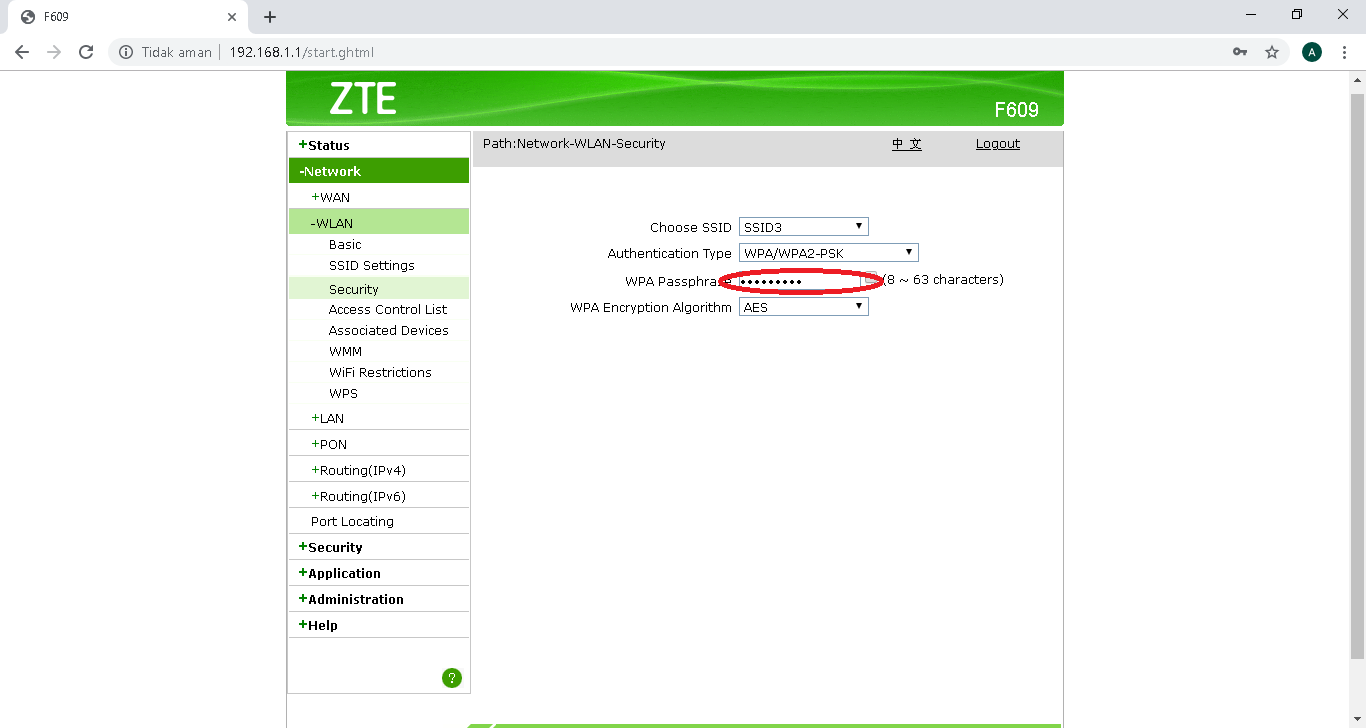The width and height of the screenshot is (1366, 728).
Task: Open SSID Settings page
Action: tap(371, 265)
